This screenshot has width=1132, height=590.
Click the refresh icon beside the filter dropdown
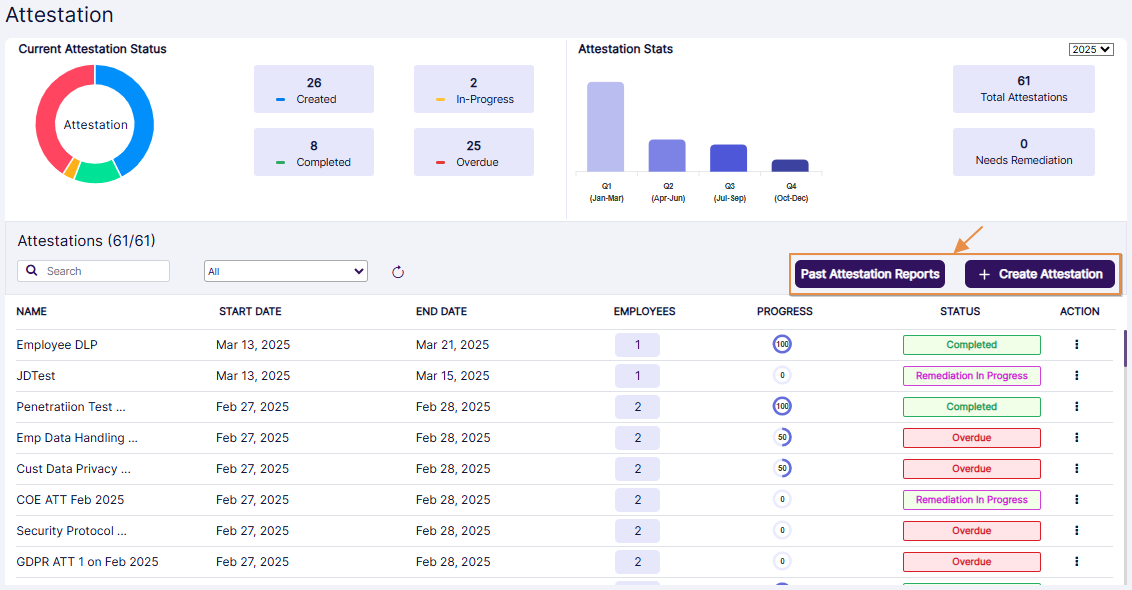[x=398, y=272]
